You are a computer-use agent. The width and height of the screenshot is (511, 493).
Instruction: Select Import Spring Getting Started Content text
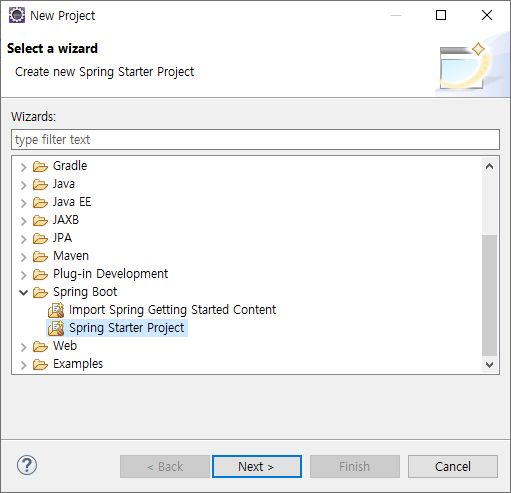coord(172,310)
